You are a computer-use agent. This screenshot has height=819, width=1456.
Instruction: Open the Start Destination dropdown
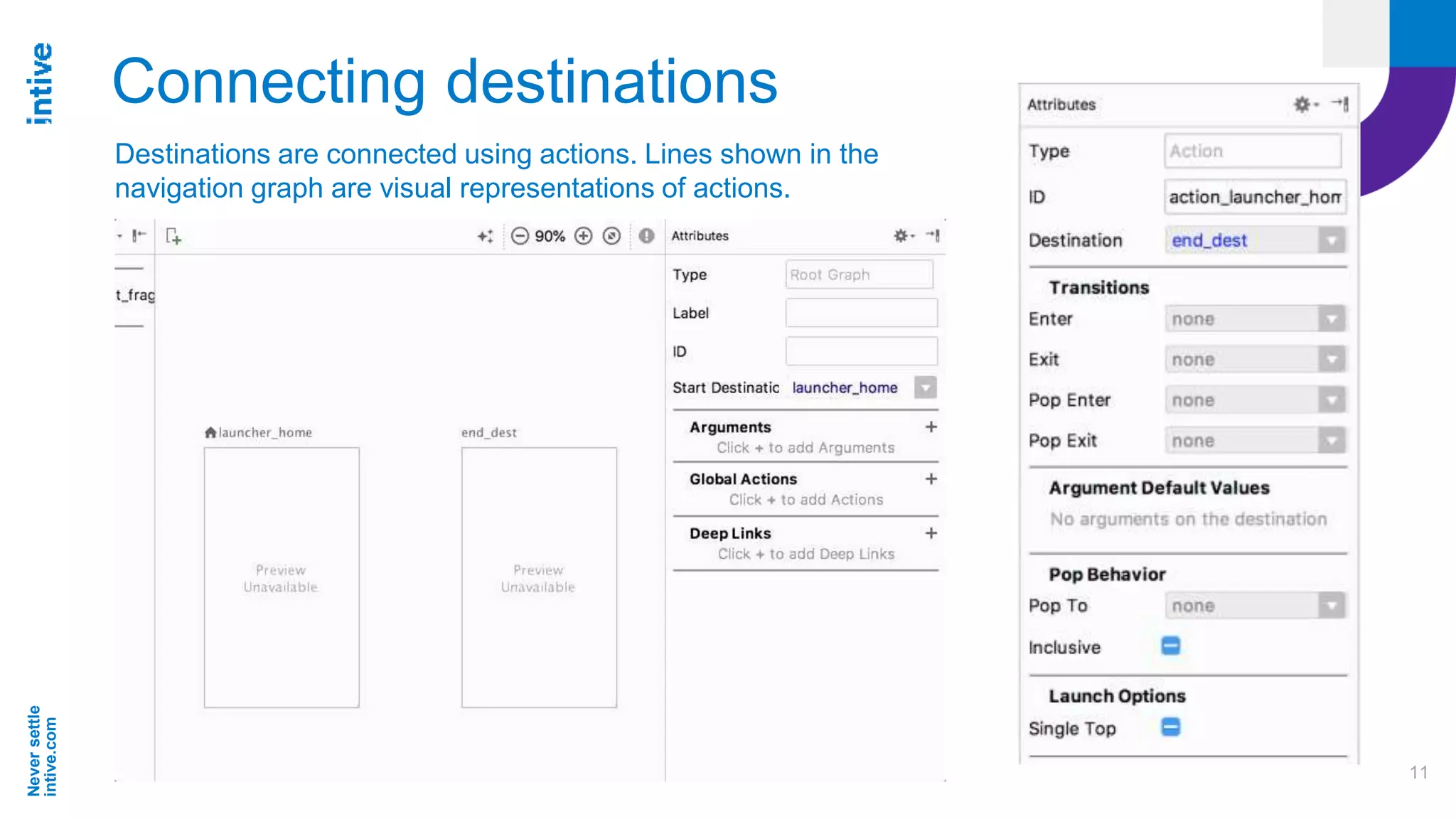pos(925,387)
